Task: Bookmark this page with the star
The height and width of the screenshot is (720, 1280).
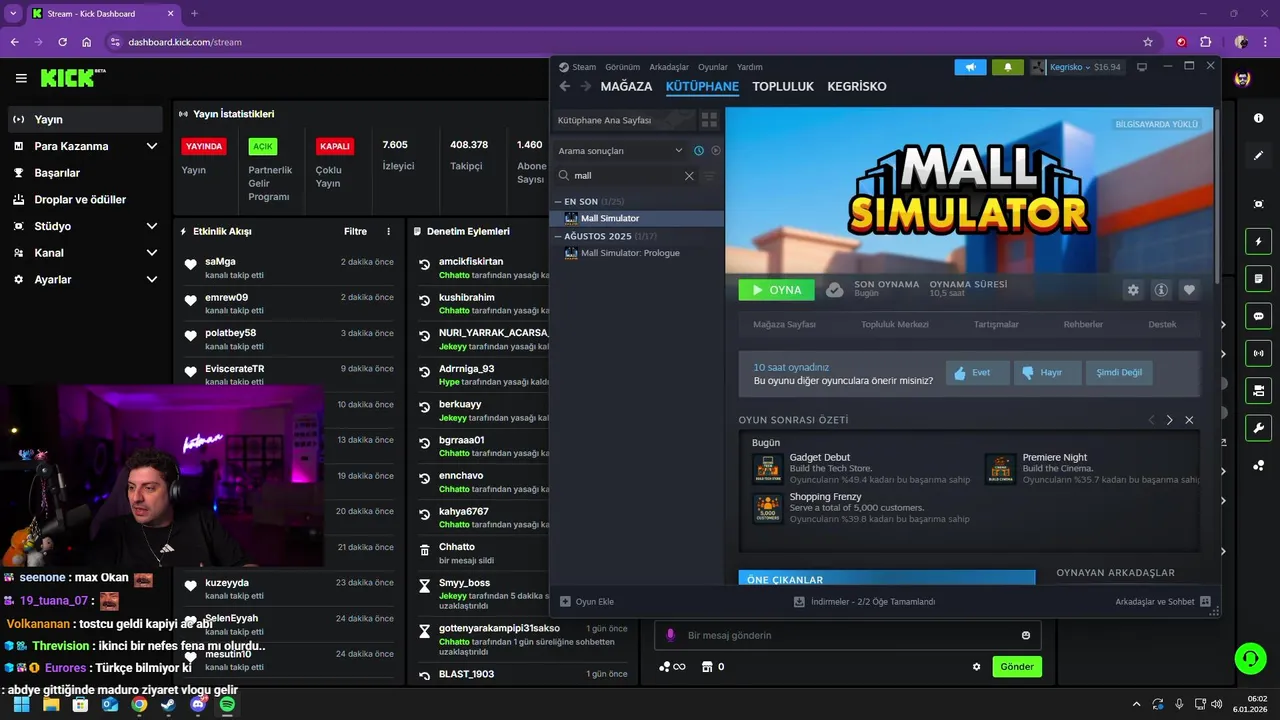Action: 1148,42
